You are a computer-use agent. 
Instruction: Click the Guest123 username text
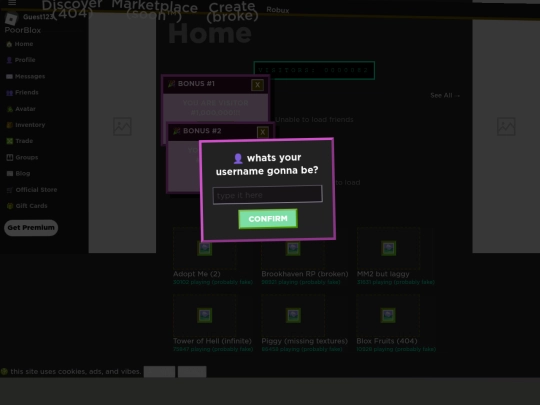pos(38,17)
